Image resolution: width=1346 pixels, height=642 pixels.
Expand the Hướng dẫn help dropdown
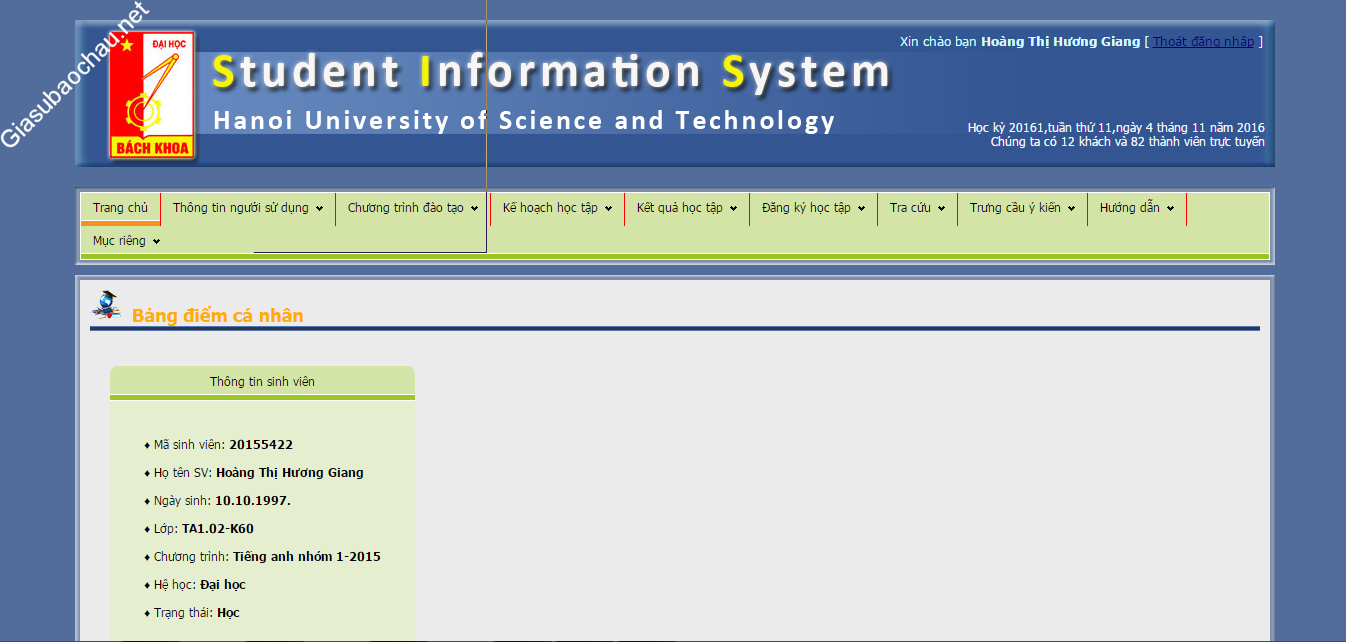click(1136, 208)
